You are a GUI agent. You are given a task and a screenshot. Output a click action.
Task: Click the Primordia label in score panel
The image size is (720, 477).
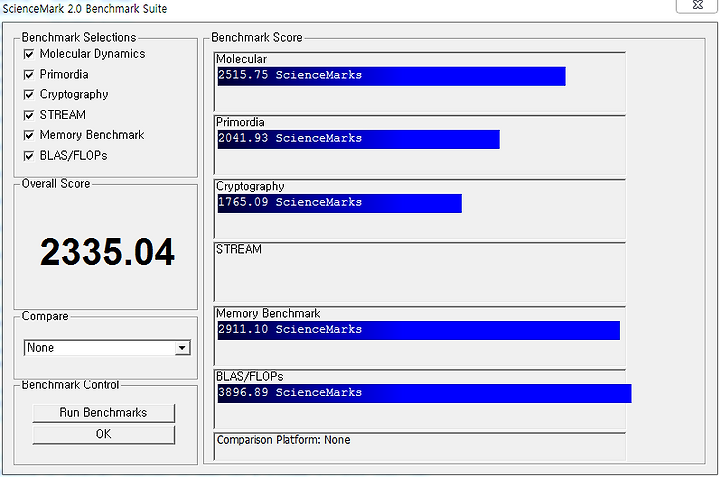(x=240, y=122)
